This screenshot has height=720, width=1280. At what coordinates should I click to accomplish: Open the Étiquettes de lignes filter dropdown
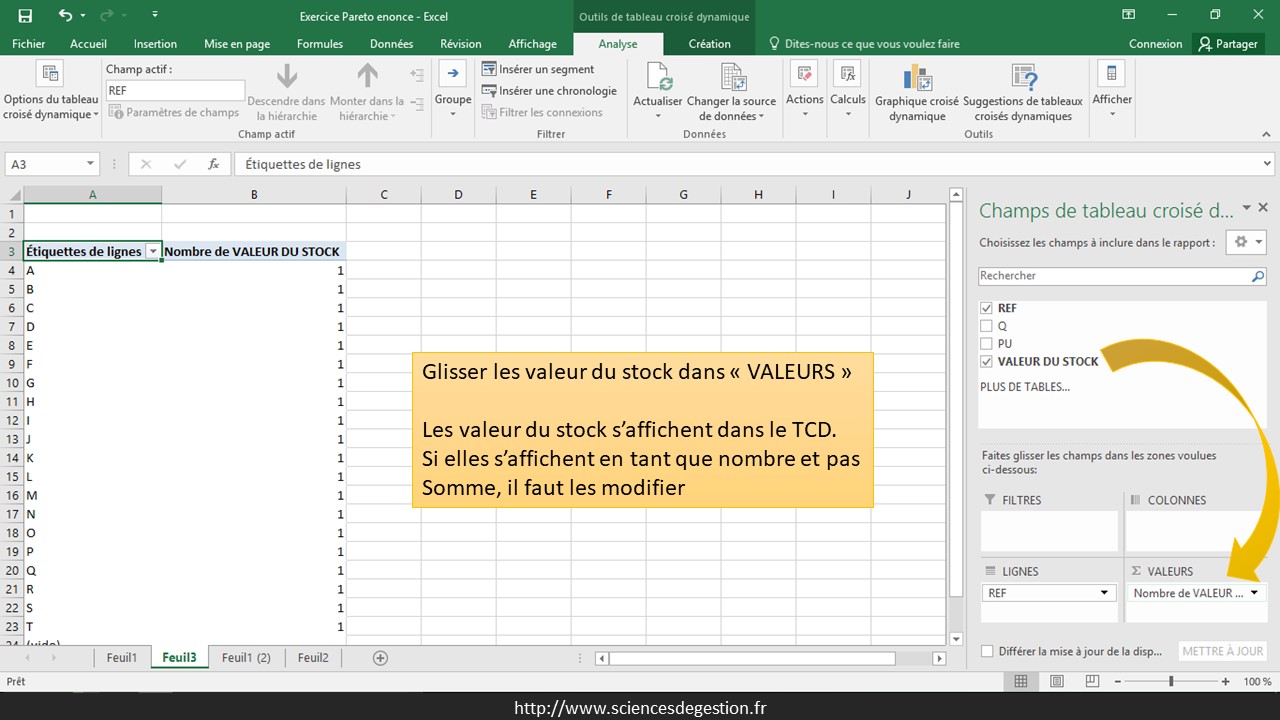pos(153,252)
